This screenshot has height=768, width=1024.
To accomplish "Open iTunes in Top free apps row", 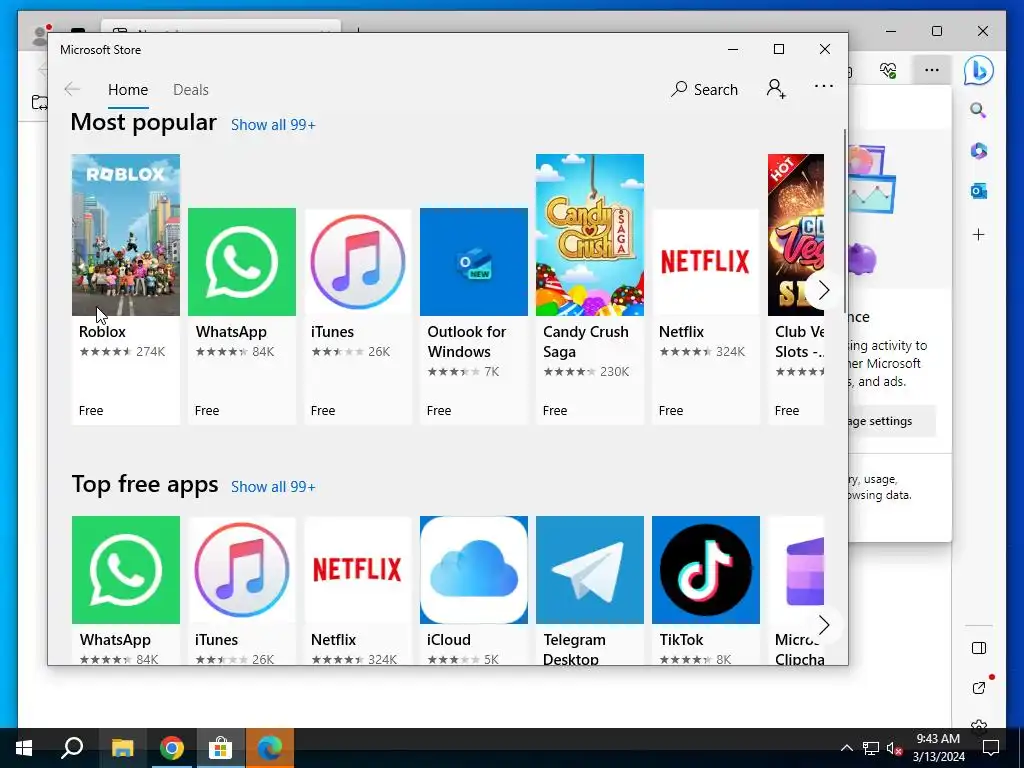I will (242, 590).
